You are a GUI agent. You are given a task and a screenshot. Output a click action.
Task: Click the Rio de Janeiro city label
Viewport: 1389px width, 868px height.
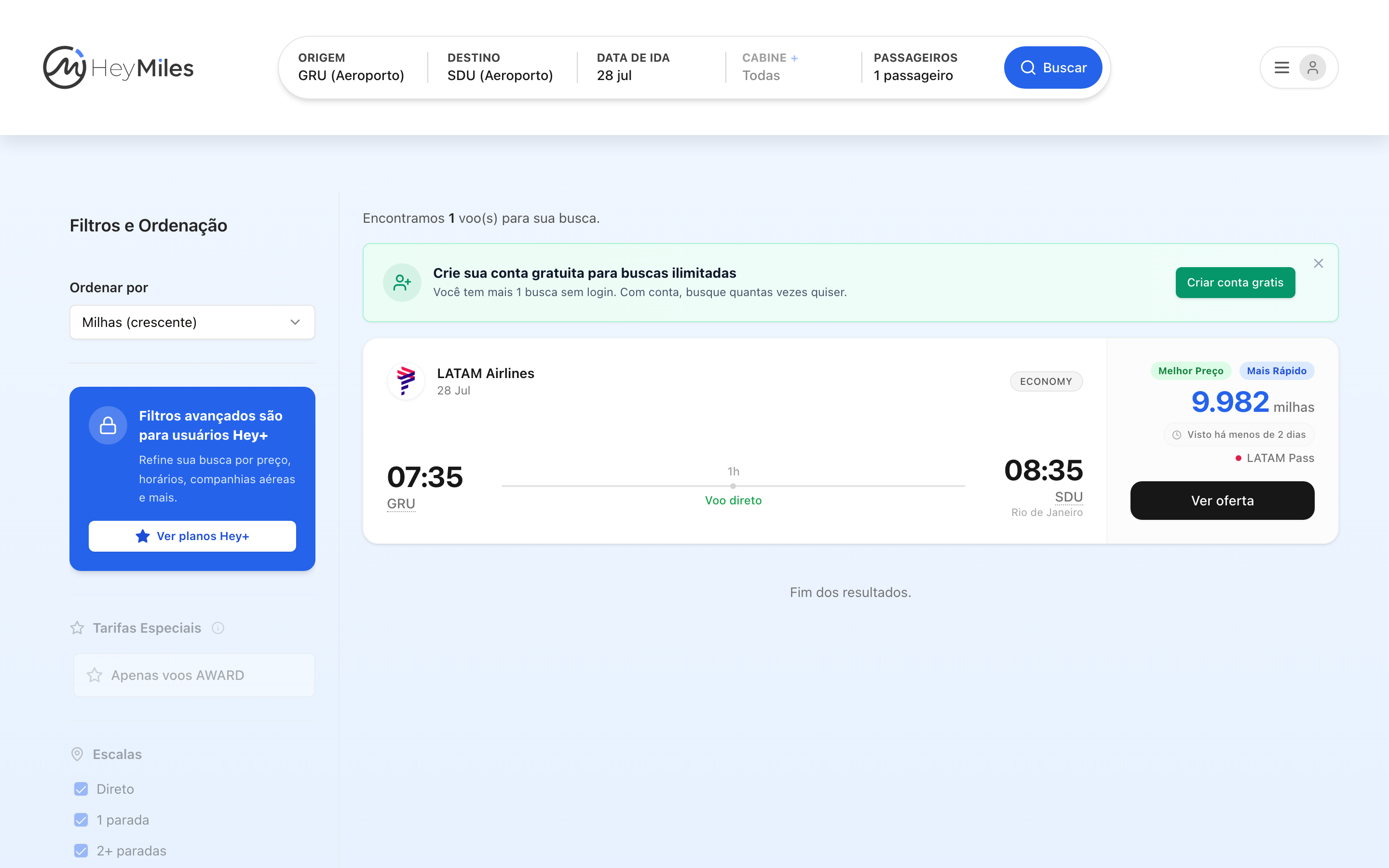click(x=1047, y=513)
